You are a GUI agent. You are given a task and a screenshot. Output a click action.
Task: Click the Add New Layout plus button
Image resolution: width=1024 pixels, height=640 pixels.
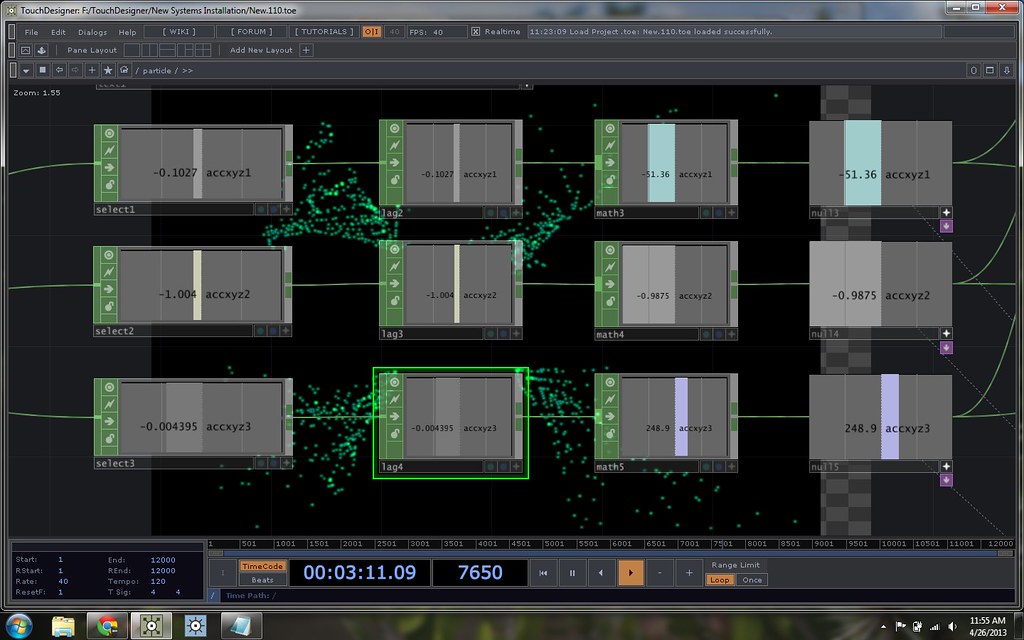(306, 50)
